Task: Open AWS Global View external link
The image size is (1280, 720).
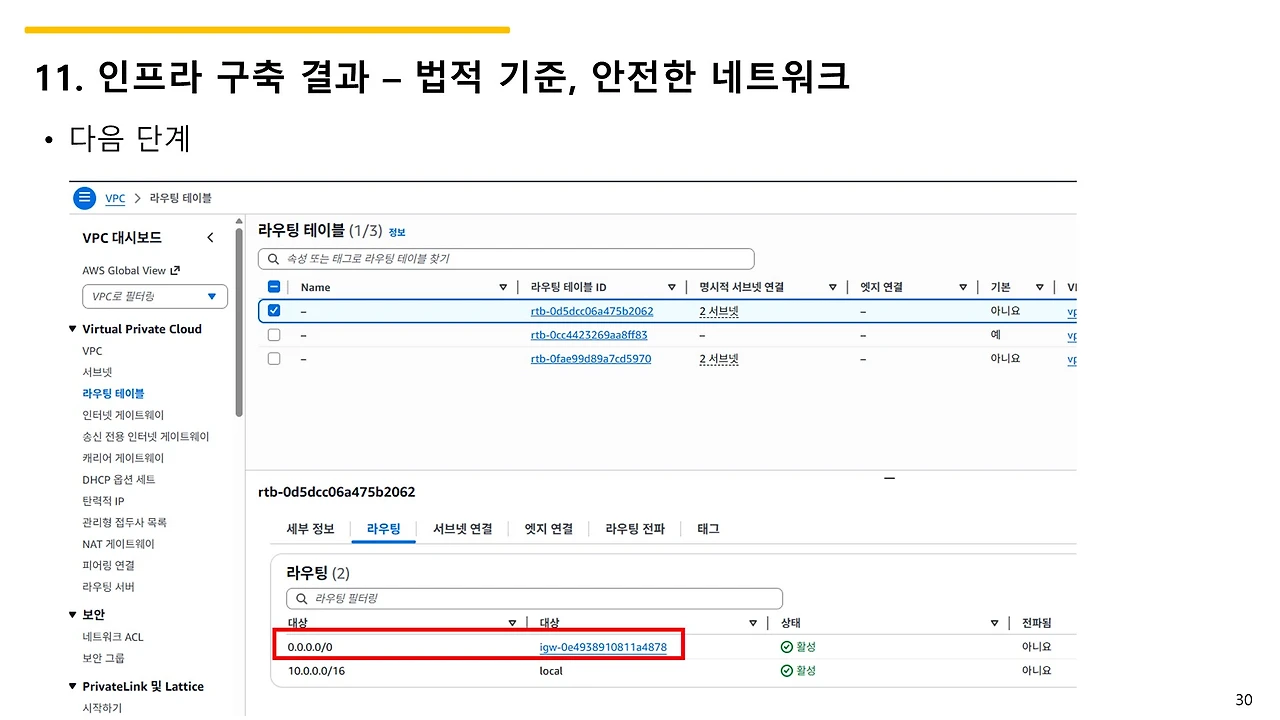Action: [131, 270]
